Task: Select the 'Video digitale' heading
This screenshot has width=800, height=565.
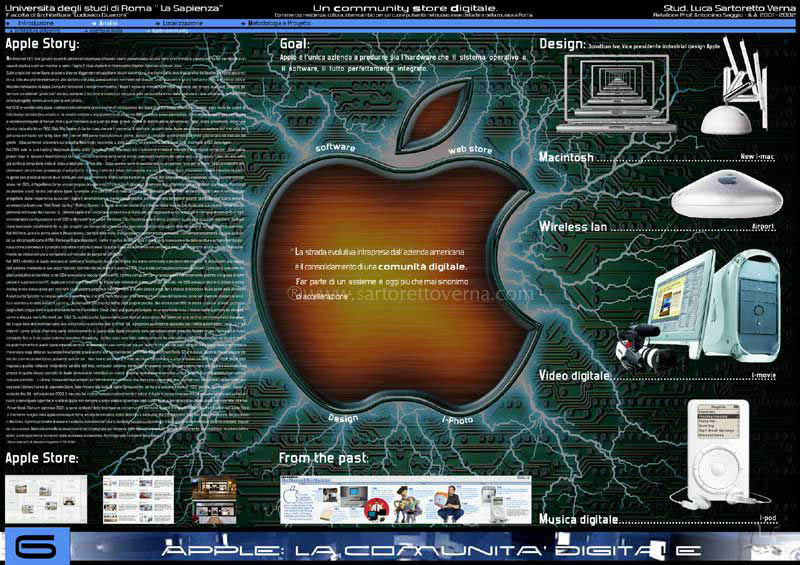Action: click(x=574, y=376)
